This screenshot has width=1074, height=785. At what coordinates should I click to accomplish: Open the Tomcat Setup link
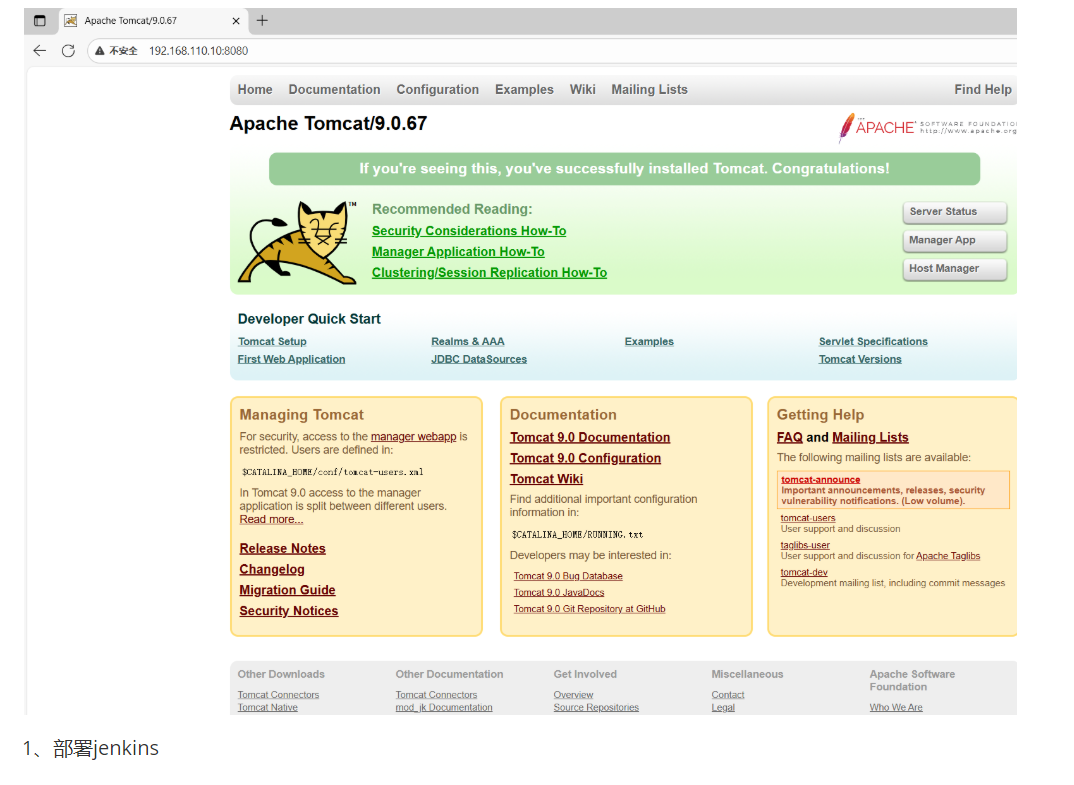click(x=272, y=342)
